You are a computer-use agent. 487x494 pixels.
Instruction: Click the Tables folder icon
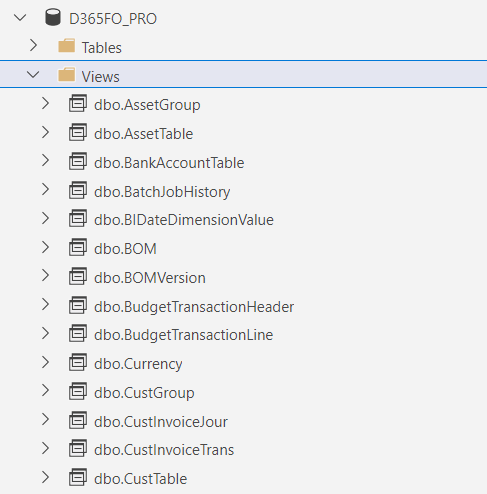pos(66,46)
